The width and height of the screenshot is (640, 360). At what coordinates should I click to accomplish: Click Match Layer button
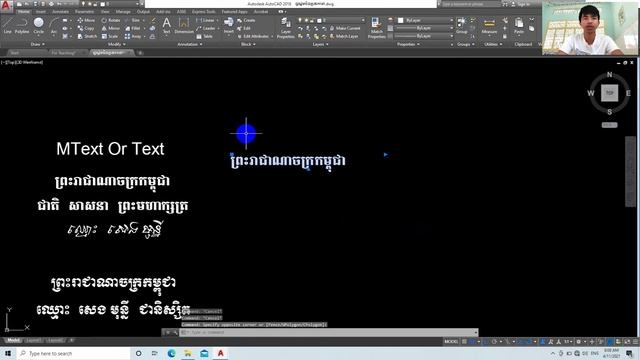344,36
